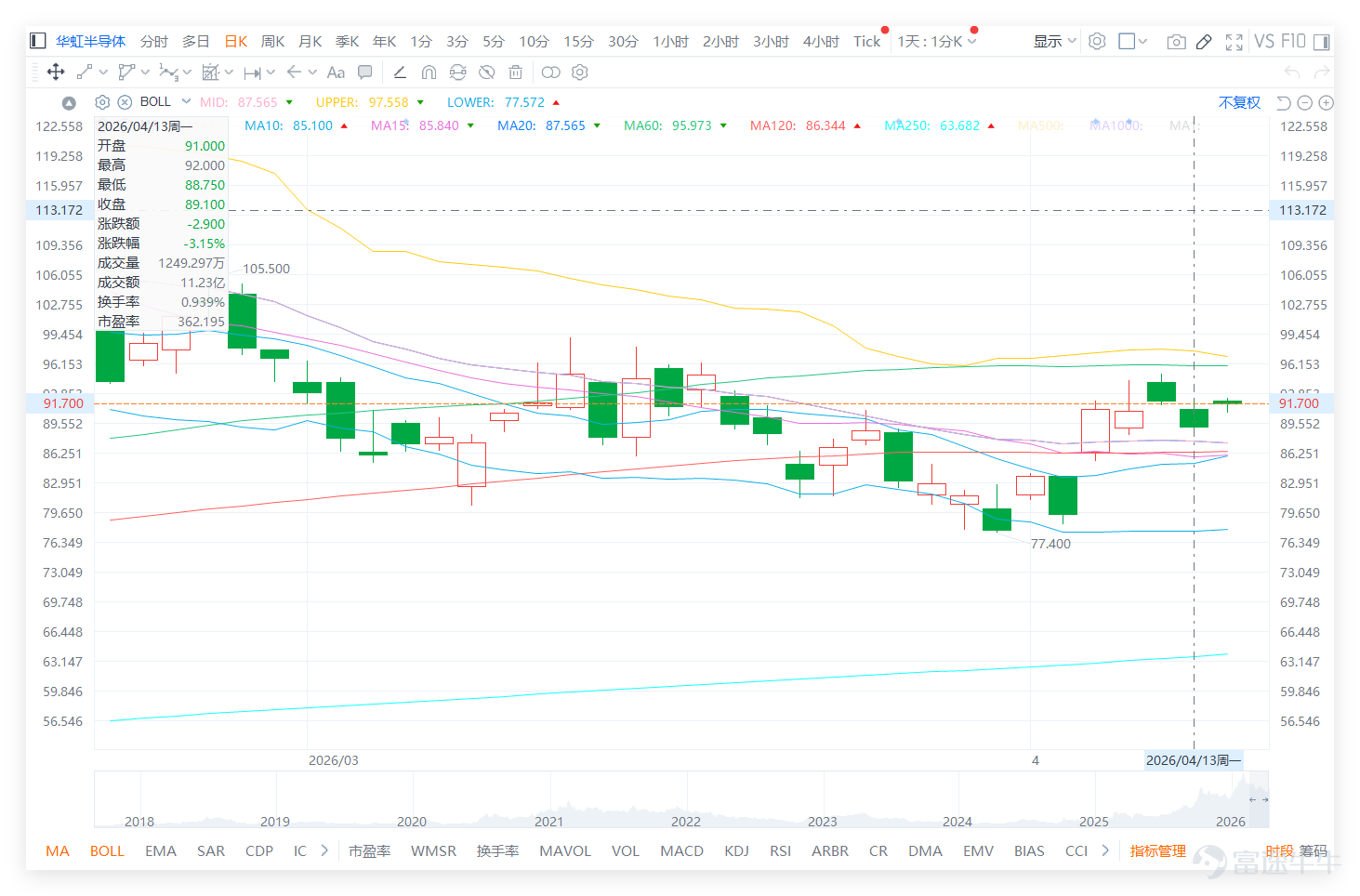The width and height of the screenshot is (1360, 896).
Task: Open the 显示 display dropdown
Action: 1055,41
